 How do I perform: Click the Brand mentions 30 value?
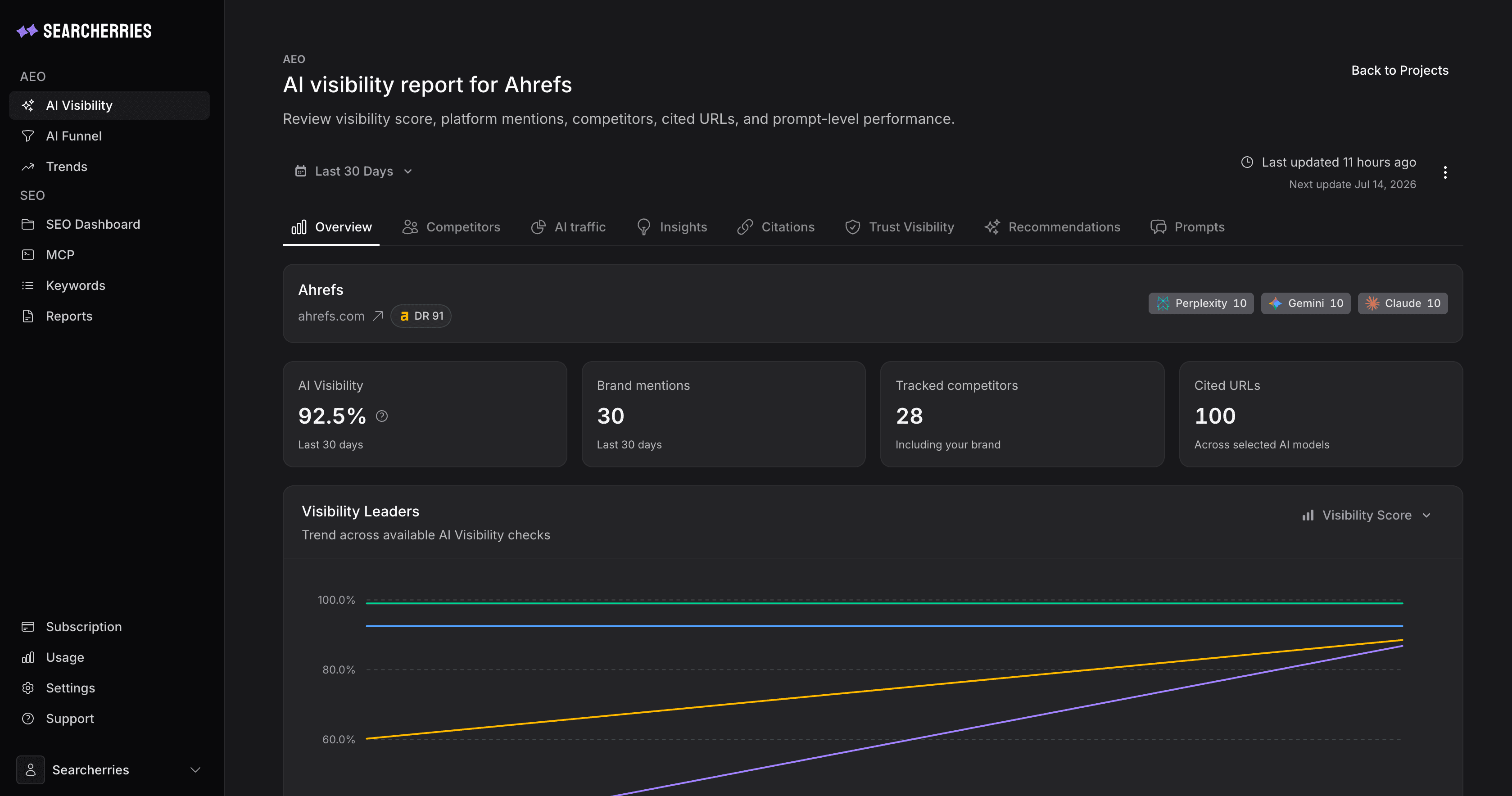click(x=611, y=416)
